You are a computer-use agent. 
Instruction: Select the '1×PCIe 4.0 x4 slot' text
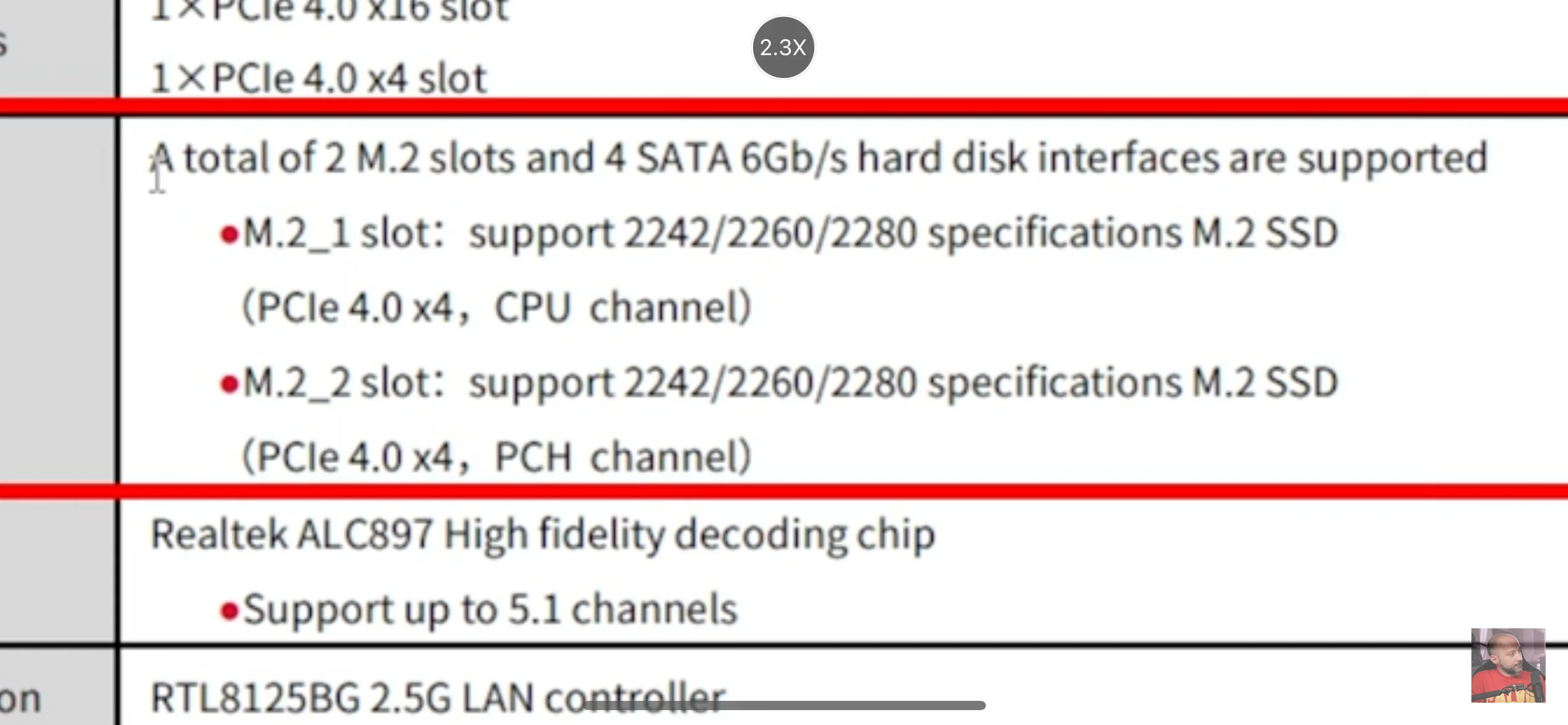(319, 79)
